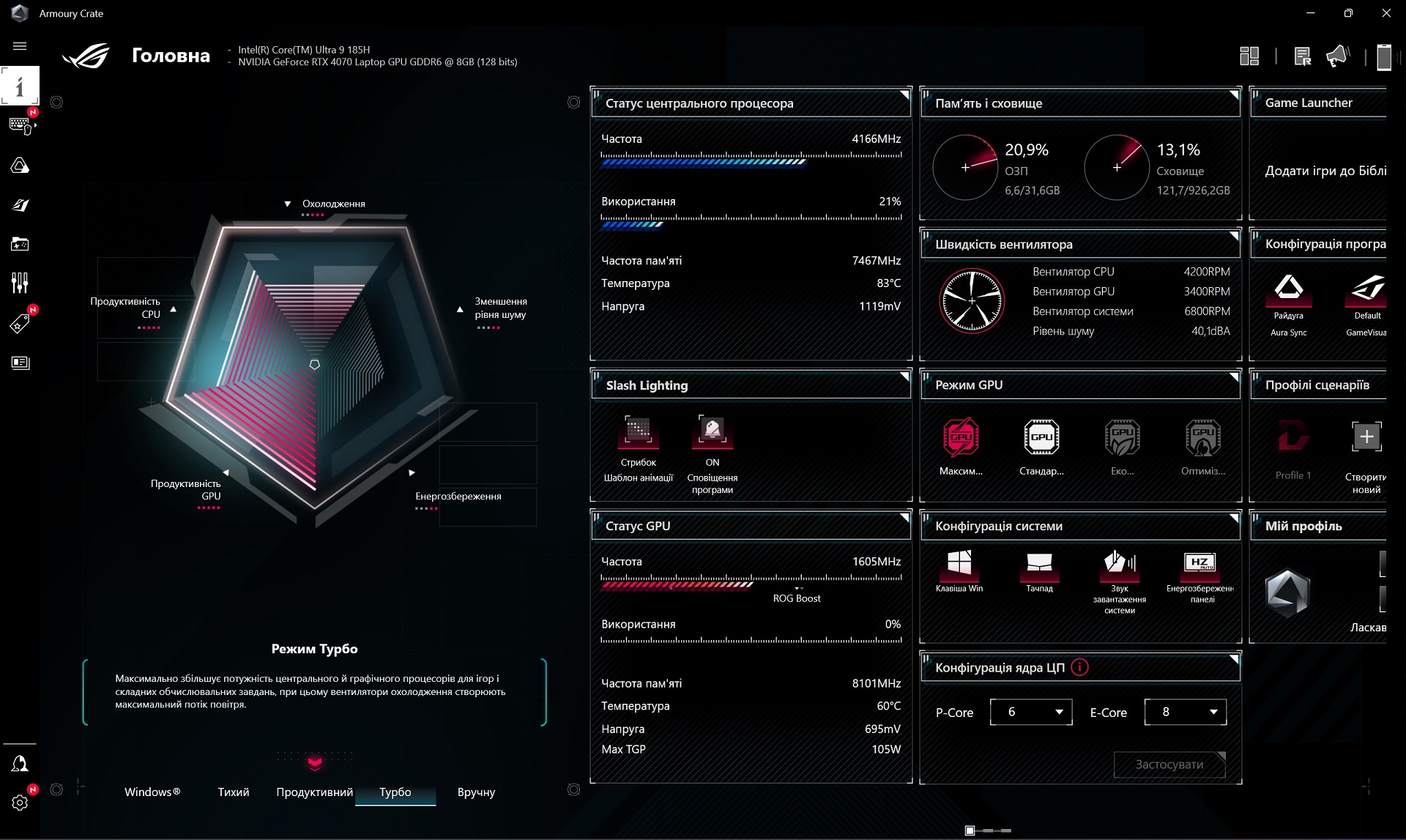The height and width of the screenshot is (840, 1406).
Task: Click the Сховище storage usage gauge
Action: point(1117,167)
